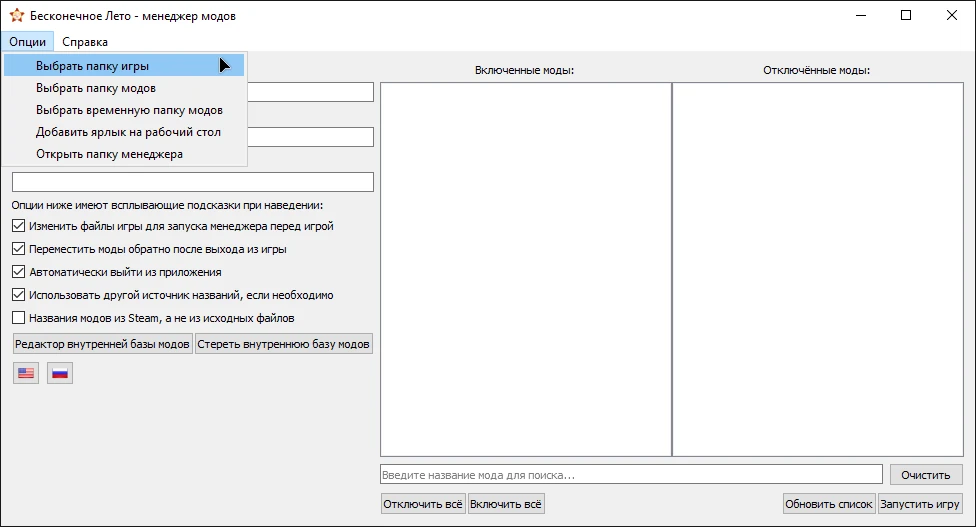Choose Выбрать папку игры menu entry

pos(124,65)
